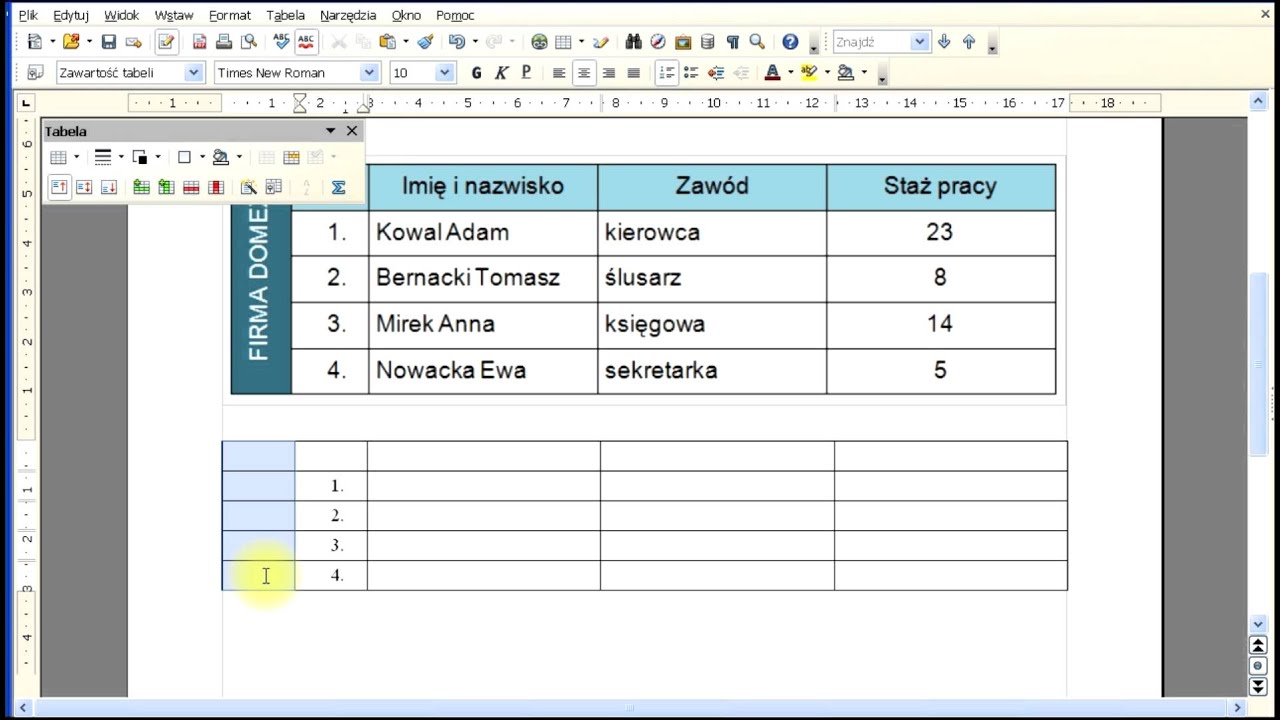The height and width of the screenshot is (720, 1280).
Task: Open the Widok menu
Action: point(122,15)
